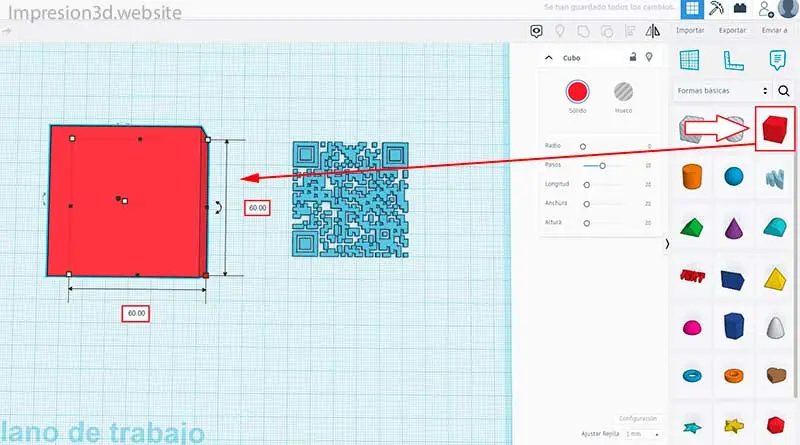Open the 3D design grid view icon
Image resolution: width=800 pixels, height=445 pixels.
[x=692, y=9]
